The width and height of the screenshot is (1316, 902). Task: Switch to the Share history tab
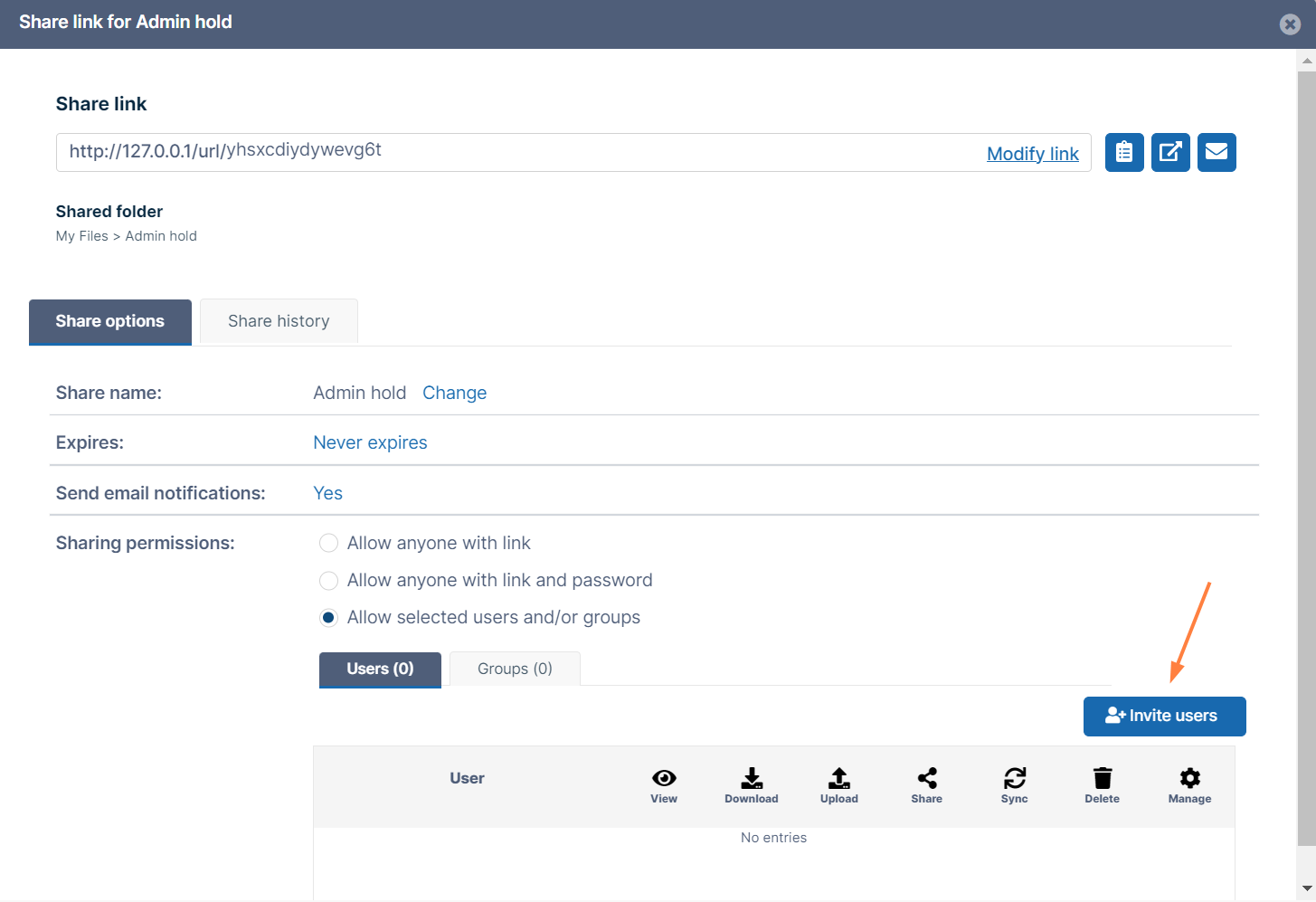point(279,321)
